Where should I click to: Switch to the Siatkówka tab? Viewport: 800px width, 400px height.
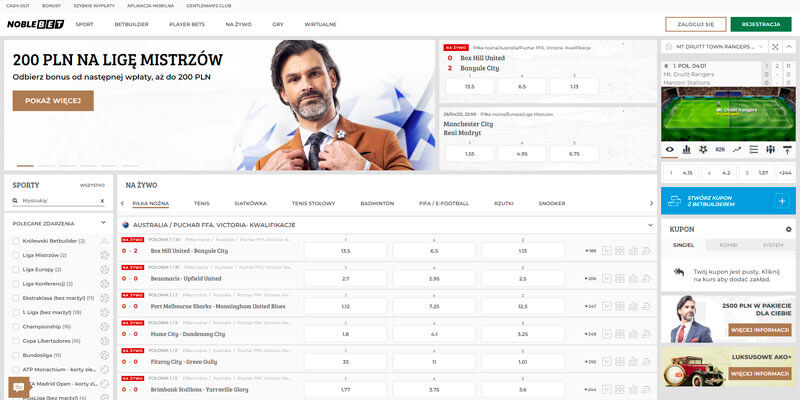tap(251, 203)
